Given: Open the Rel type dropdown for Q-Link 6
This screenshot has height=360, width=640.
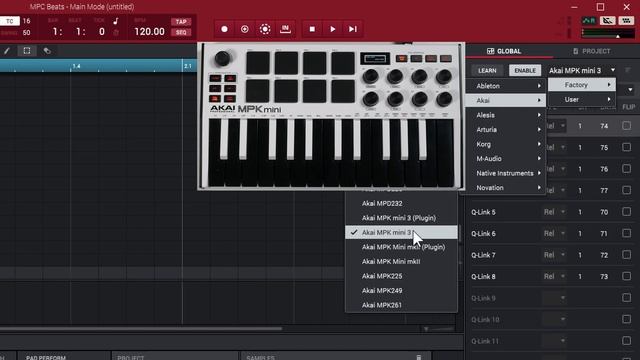Looking at the screenshot, I should 554,233.
